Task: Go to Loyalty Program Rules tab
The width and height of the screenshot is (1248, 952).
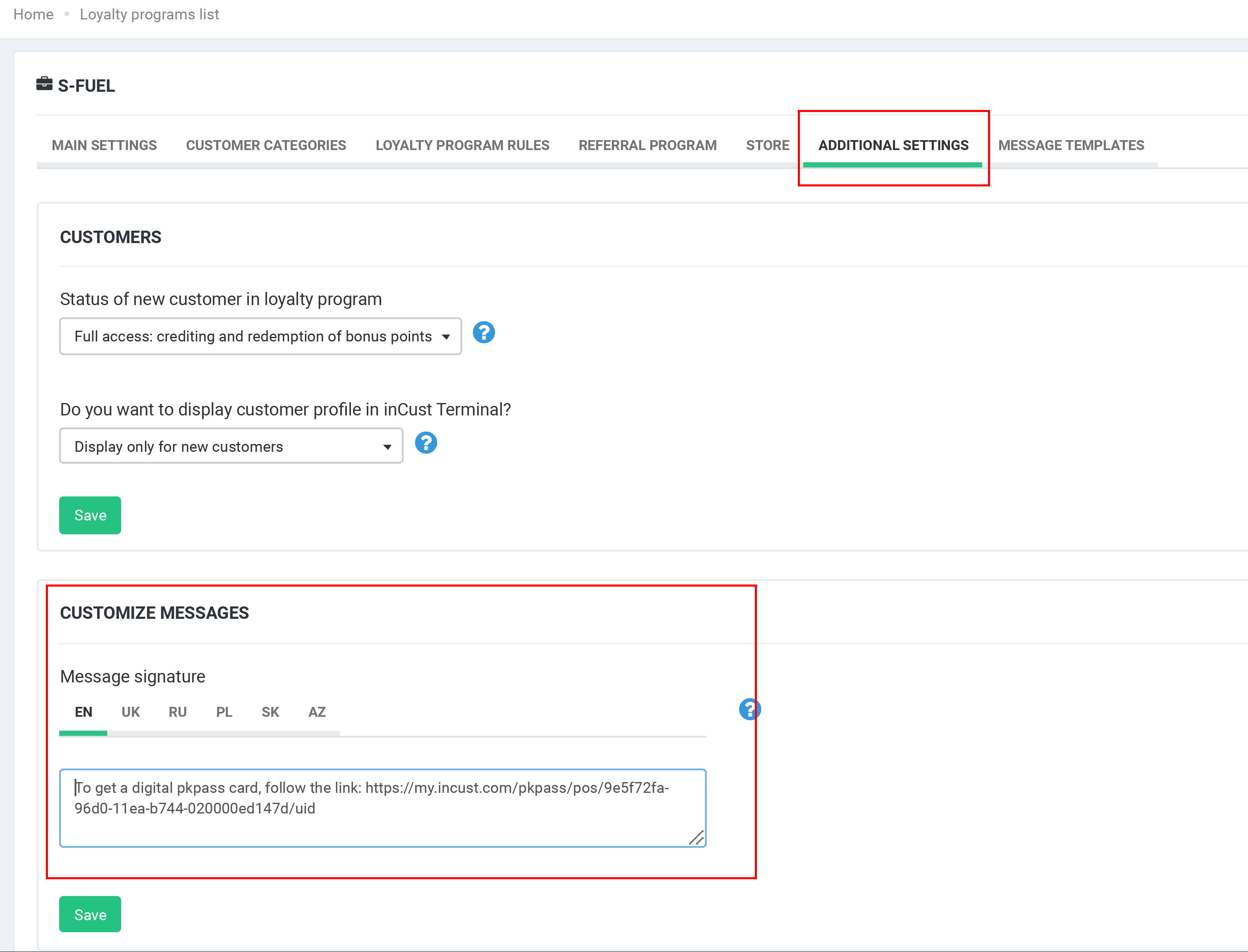Action: 462,146
